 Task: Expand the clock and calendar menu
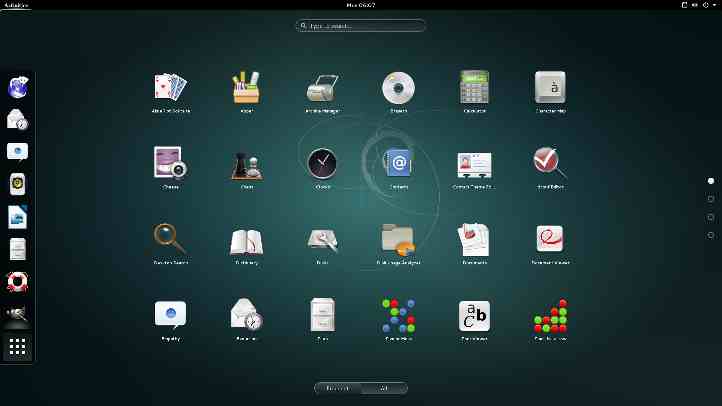click(x=360, y=5)
